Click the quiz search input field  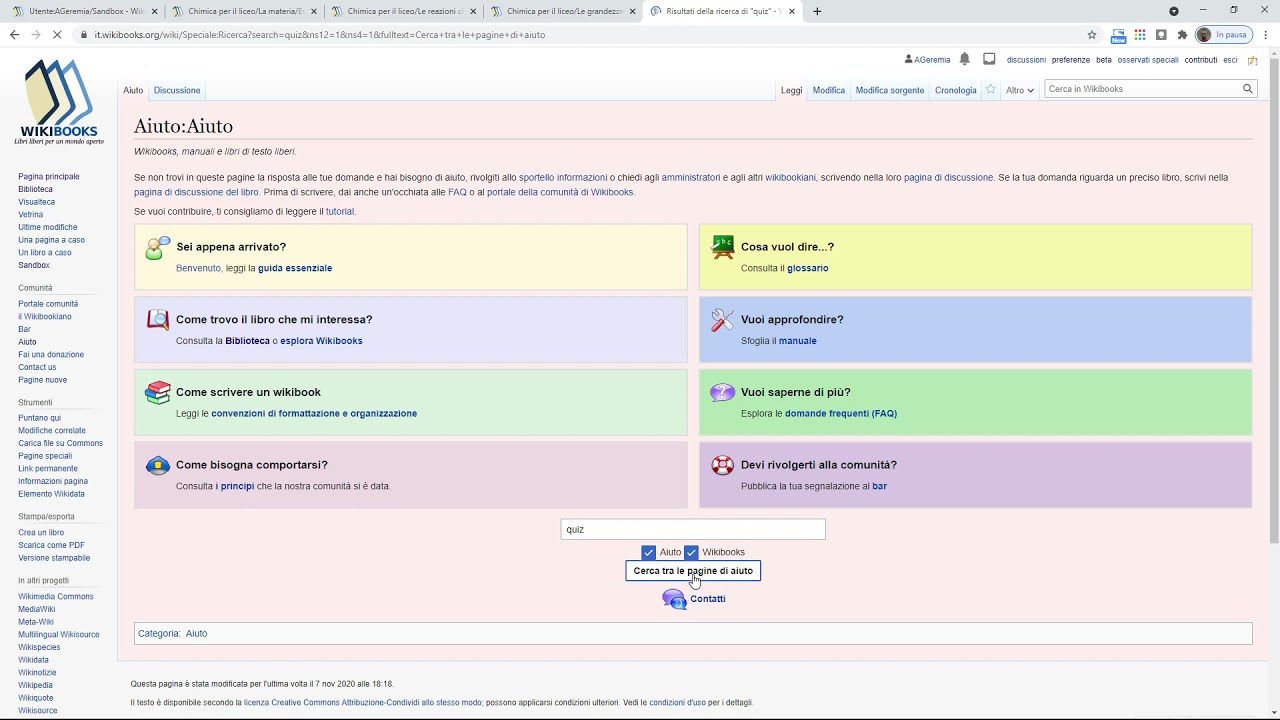coord(693,529)
